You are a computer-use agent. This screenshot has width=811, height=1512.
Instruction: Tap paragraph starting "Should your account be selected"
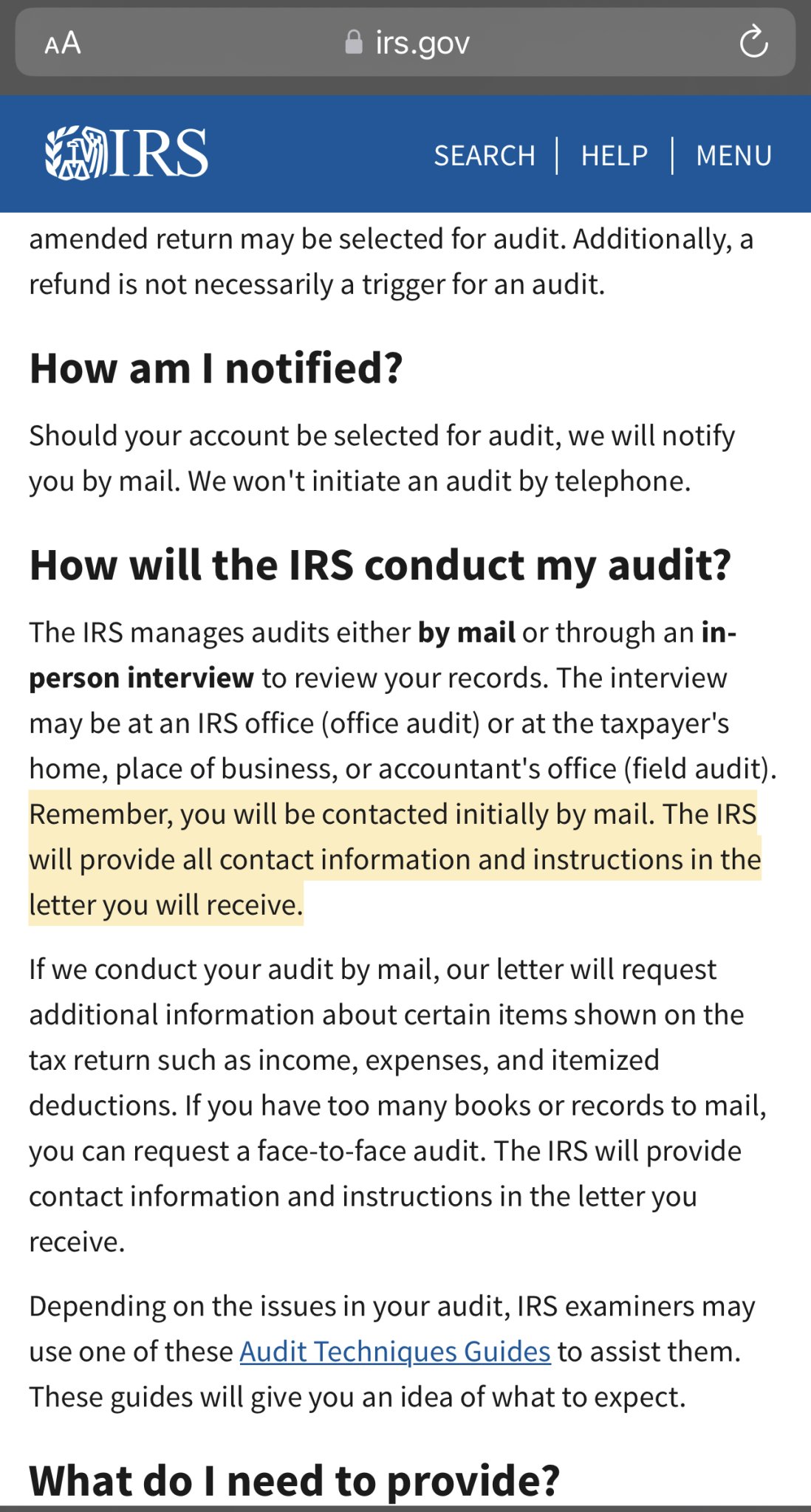[381, 458]
